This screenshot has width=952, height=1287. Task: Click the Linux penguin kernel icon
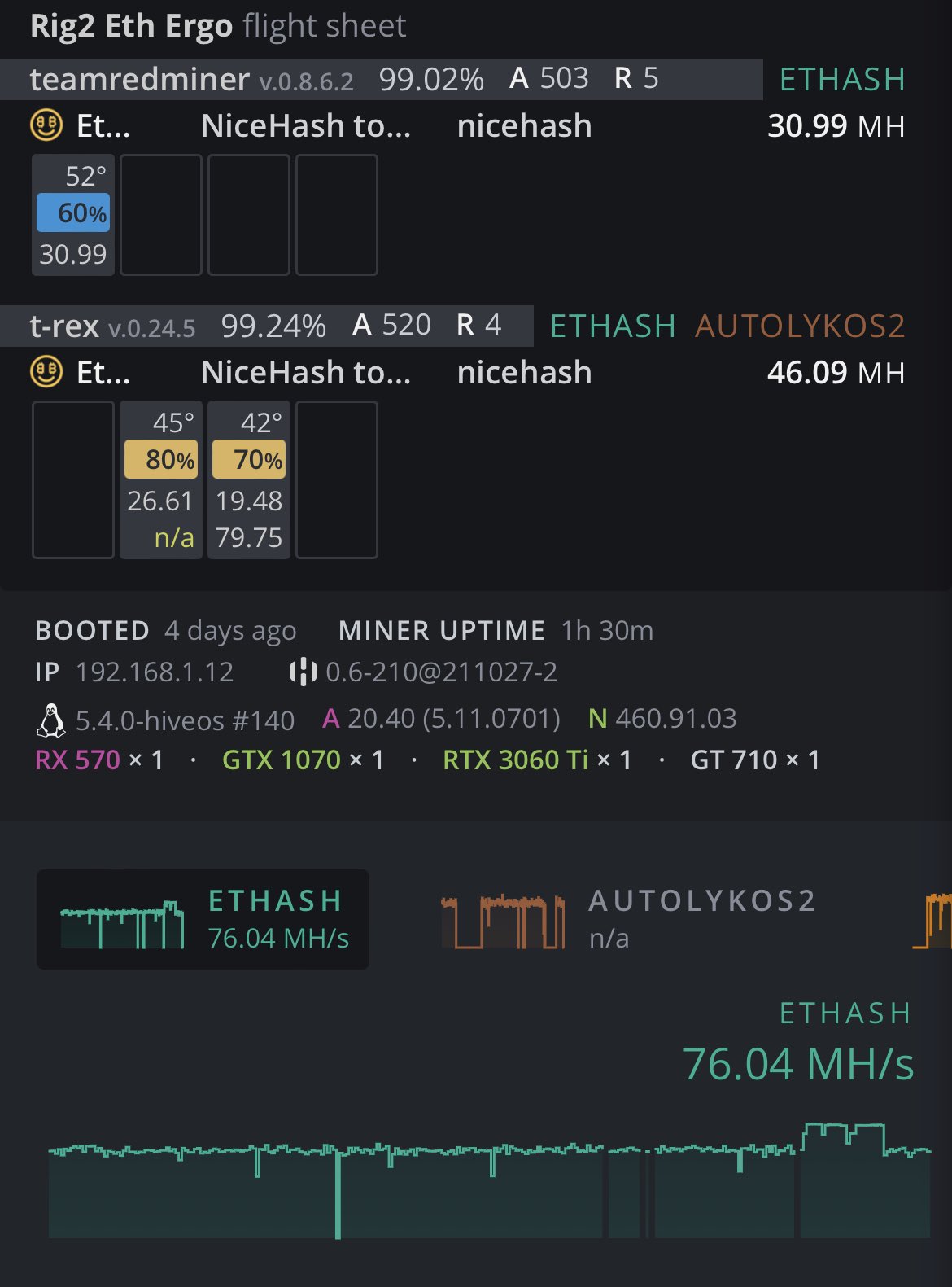(50, 720)
